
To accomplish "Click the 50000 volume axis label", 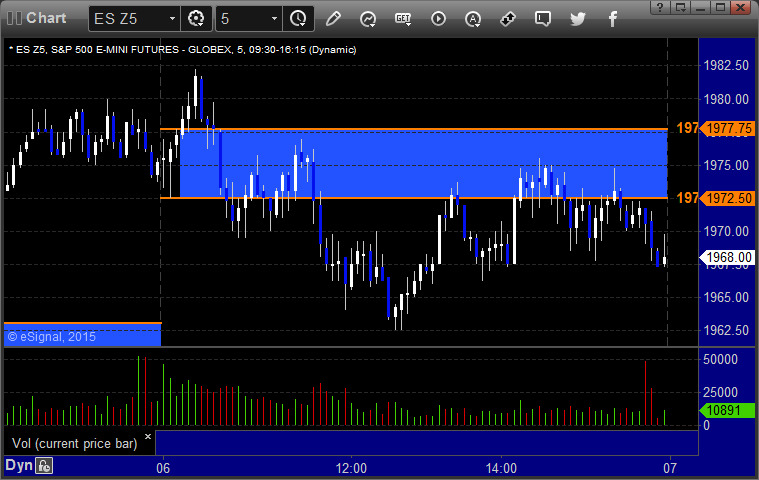I will pyautogui.click(x=721, y=359).
